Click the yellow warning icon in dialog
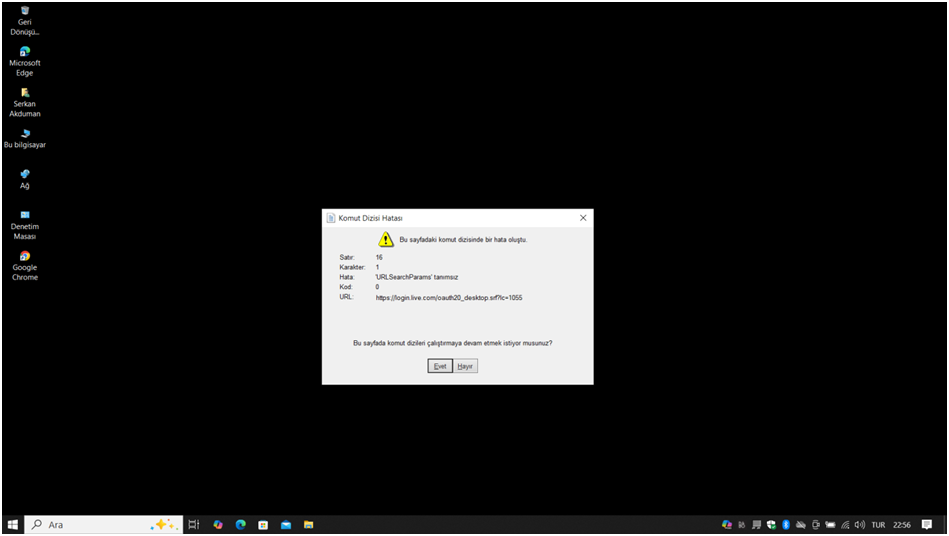The width and height of the screenshot is (949, 536). (386, 240)
